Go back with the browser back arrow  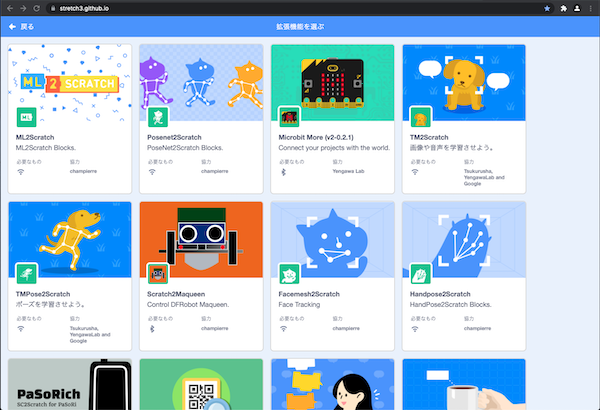(10, 8)
